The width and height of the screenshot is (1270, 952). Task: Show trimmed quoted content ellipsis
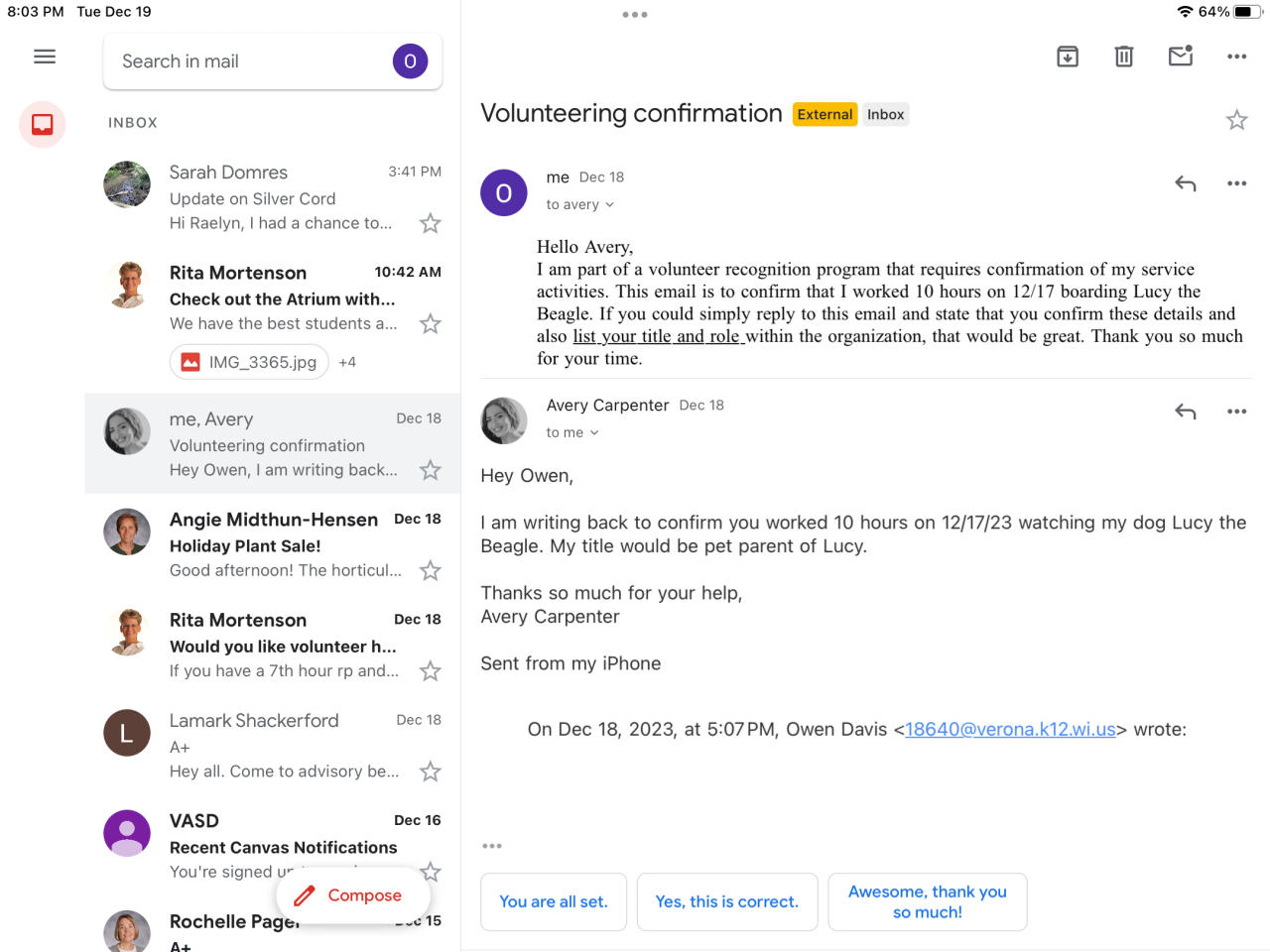pyautogui.click(x=492, y=846)
